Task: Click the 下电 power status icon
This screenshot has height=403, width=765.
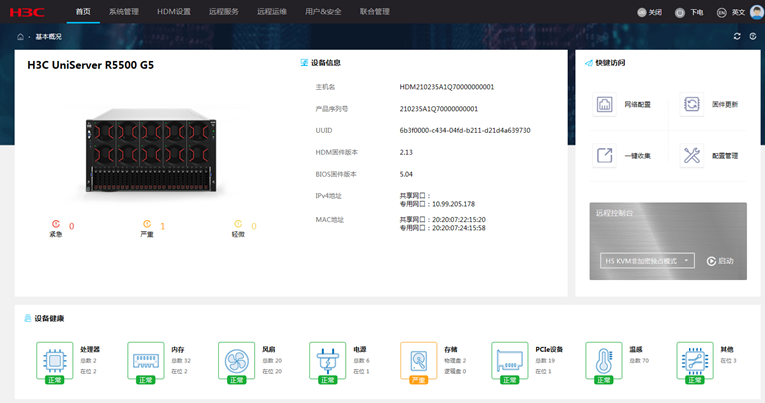Action: pyautogui.click(x=680, y=13)
